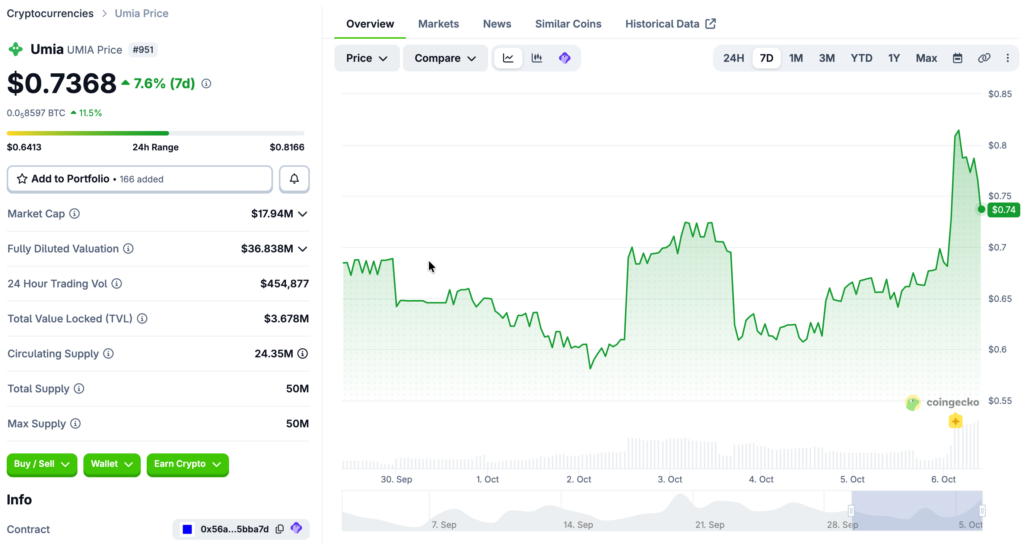Click the blue chain square in contract
Image resolution: width=1024 pixels, height=545 pixels.
pyautogui.click(x=187, y=529)
